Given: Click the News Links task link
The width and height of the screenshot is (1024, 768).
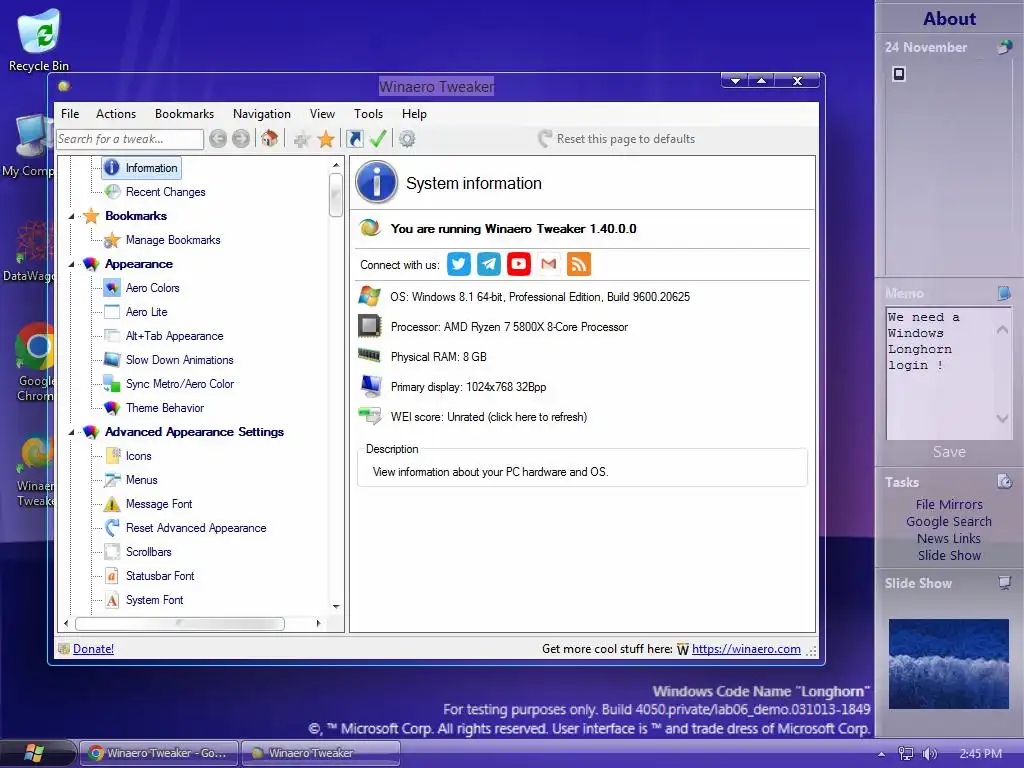Looking at the screenshot, I should pyautogui.click(x=949, y=538).
